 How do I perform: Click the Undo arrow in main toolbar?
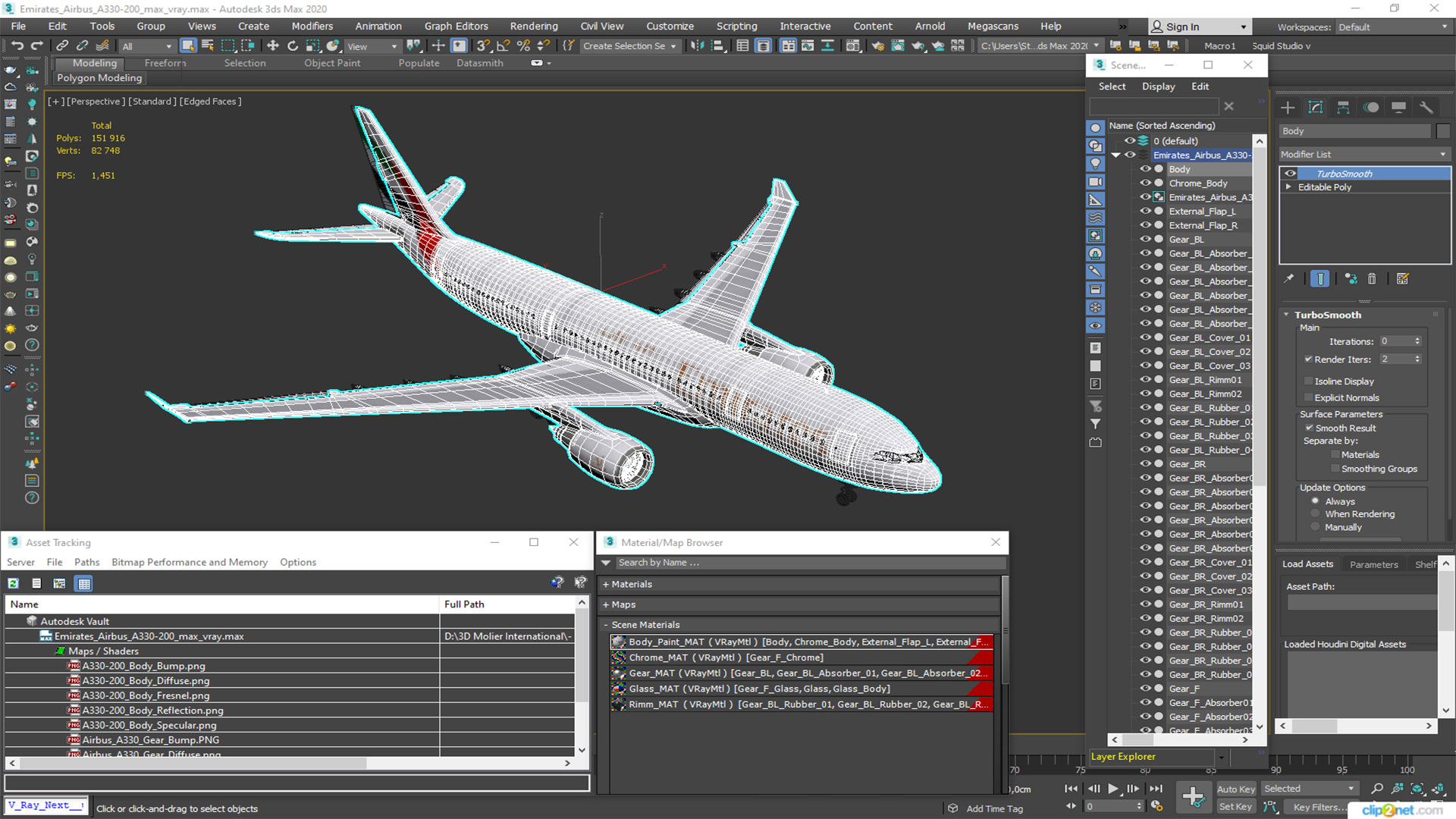pyautogui.click(x=17, y=45)
